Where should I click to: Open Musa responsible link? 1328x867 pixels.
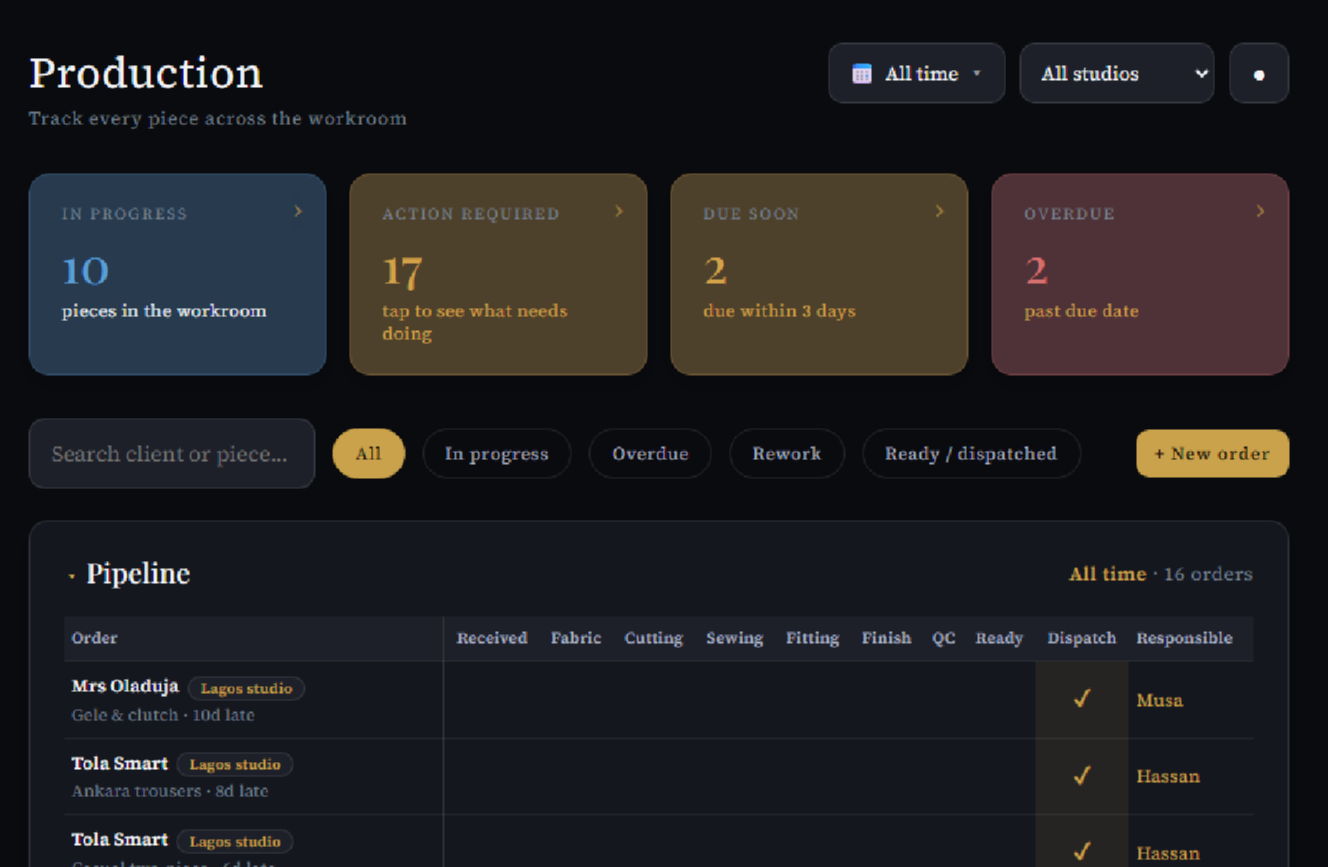coord(1159,700)
